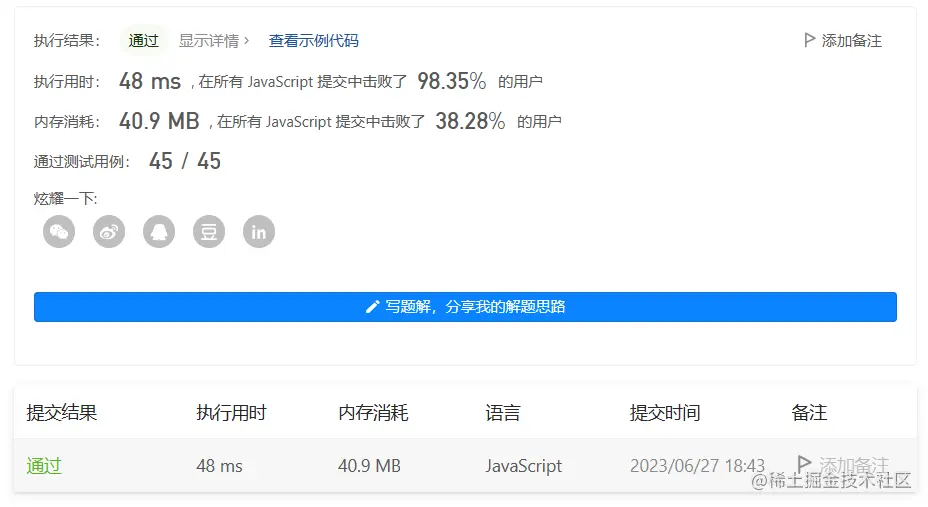
Task: Share result via the WeChat icon
Action: coord(59,231)
